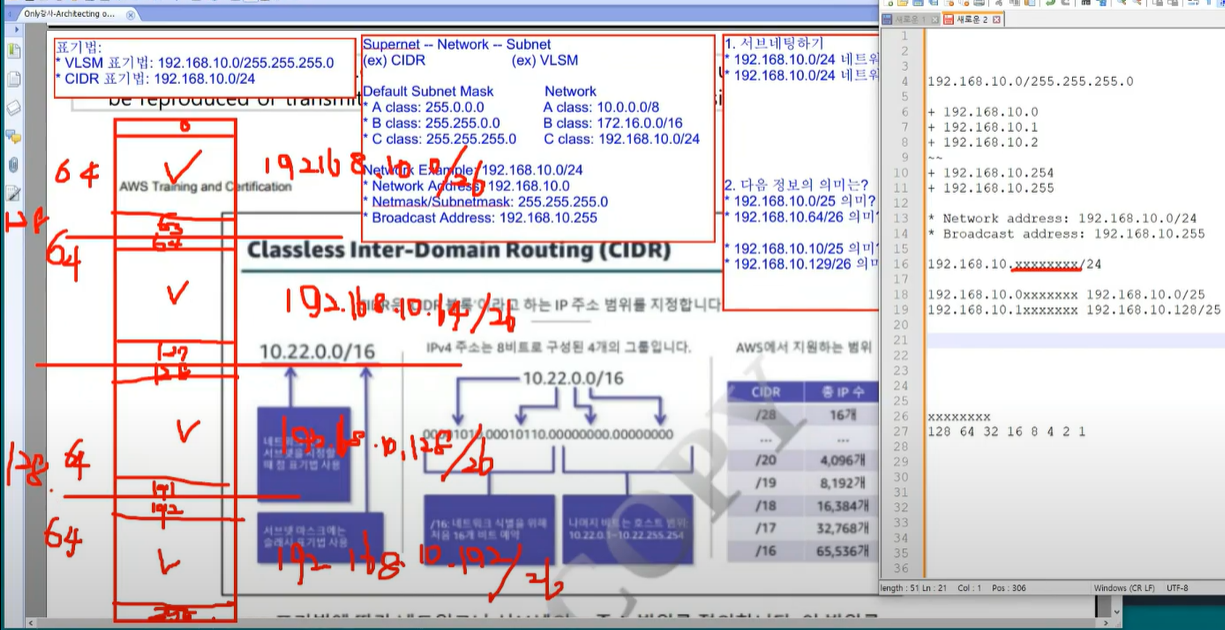Viewport: 1225px width, 630px height.
Task: Click editor line 192.168.10.xxxxxxxx/24
Action: coord(1014,264)
